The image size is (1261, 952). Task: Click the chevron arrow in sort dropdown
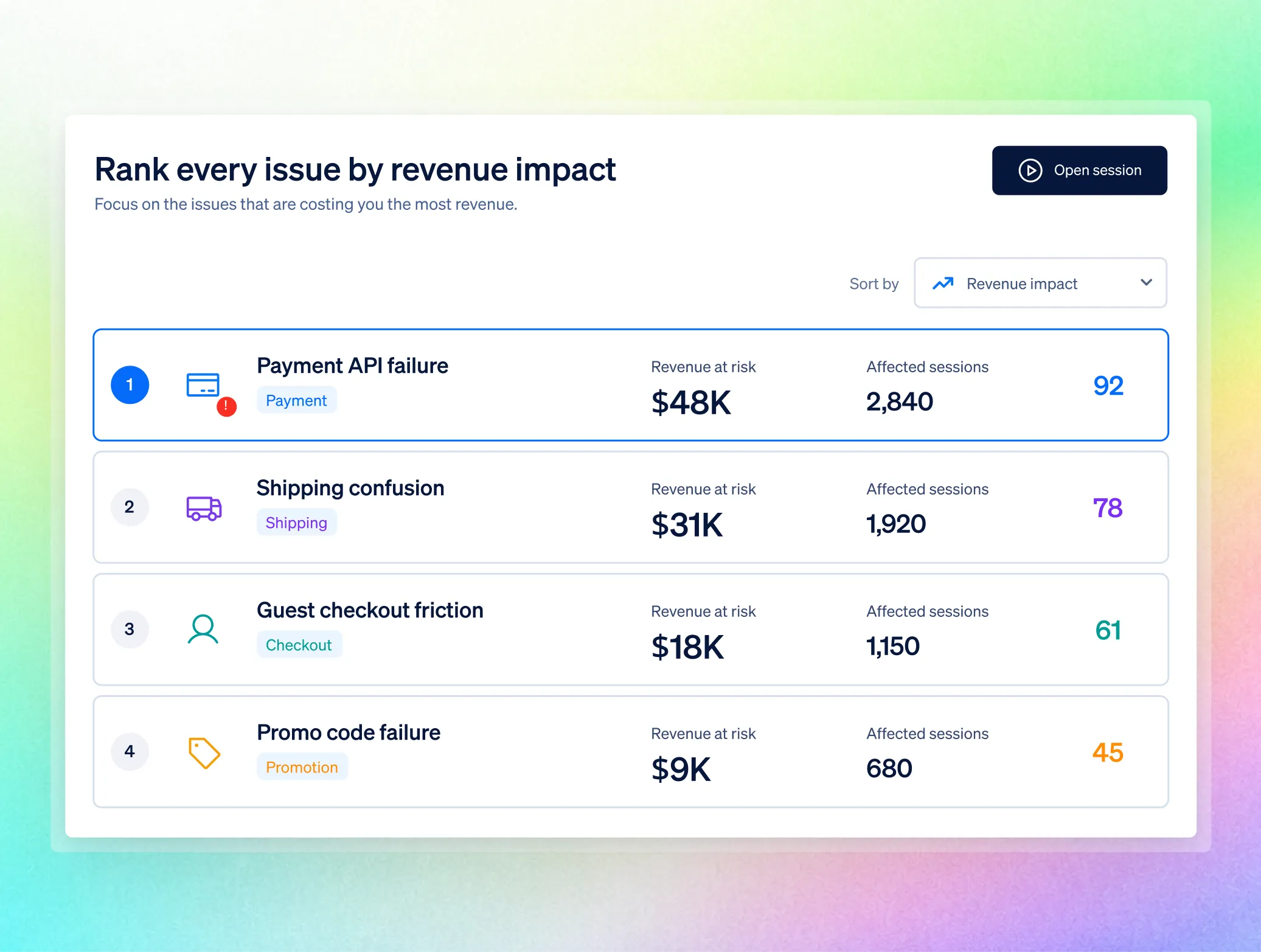tap(1146, 283)
